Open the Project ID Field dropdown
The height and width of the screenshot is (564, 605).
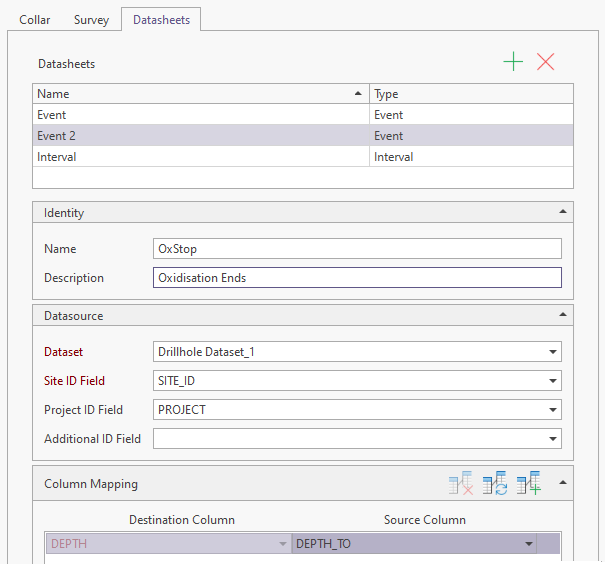pyautogui.click(x=553, y=410)
